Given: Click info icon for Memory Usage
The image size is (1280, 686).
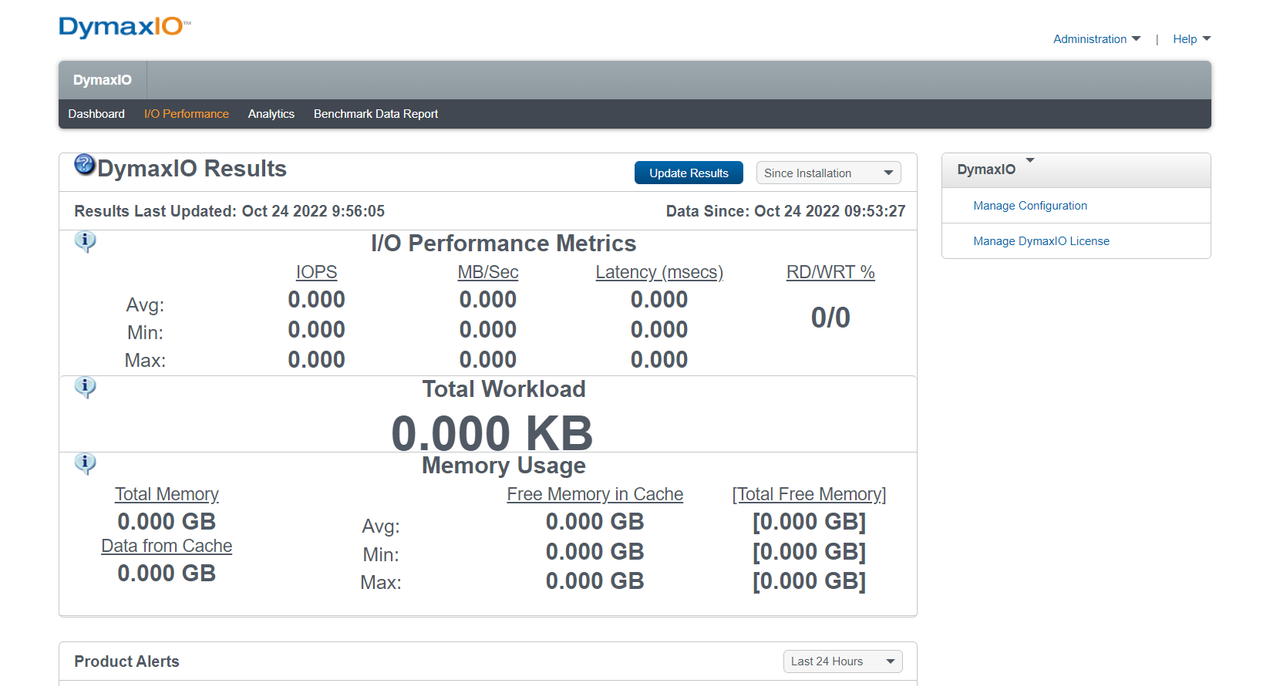Looking at the screenshot, I should pos(86,463).
